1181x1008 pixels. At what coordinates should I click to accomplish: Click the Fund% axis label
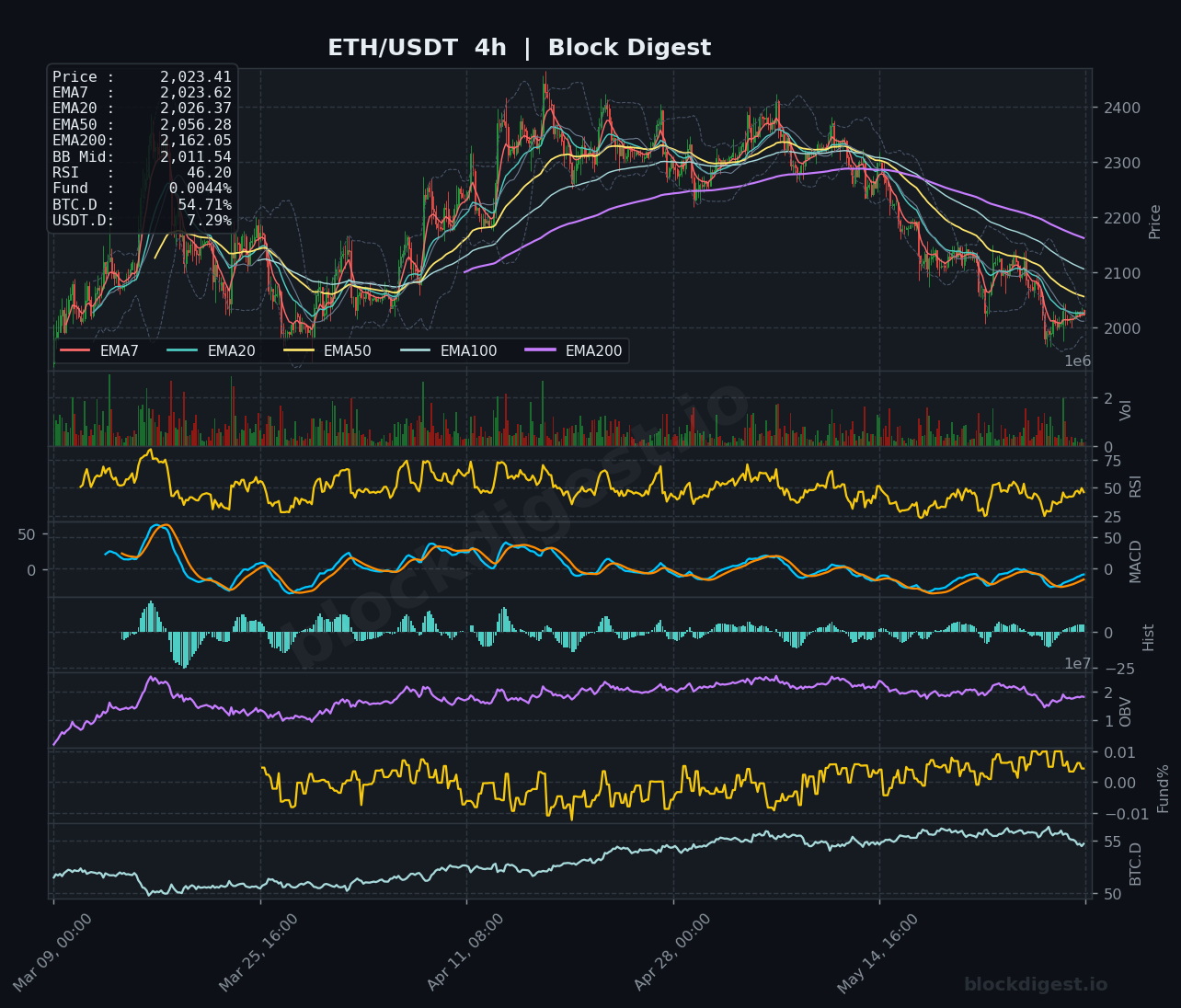tap(1163, 788)
